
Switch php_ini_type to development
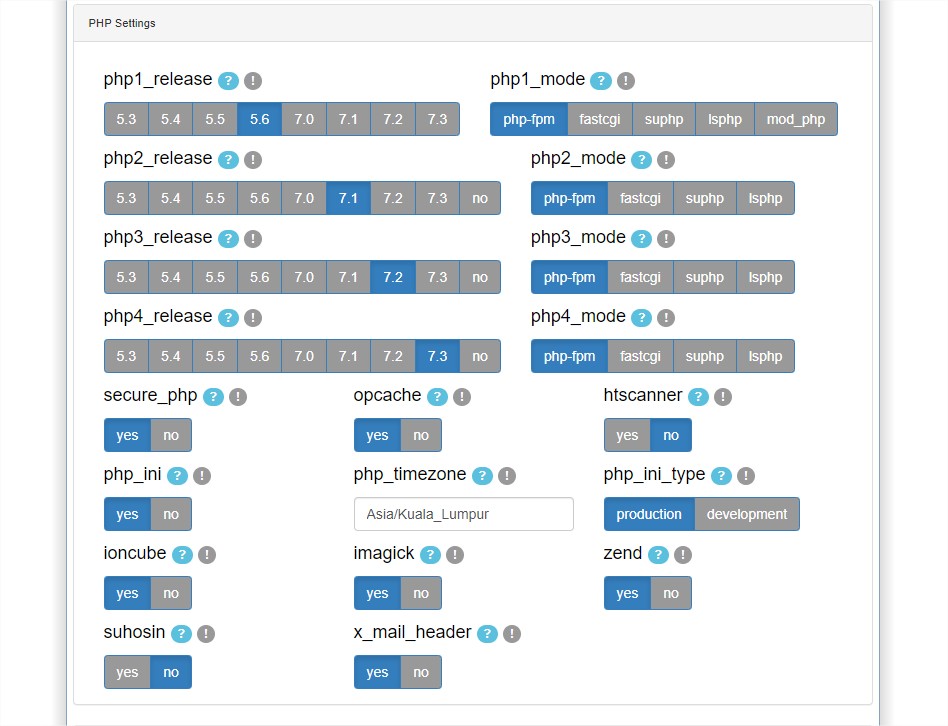point(747,514)
